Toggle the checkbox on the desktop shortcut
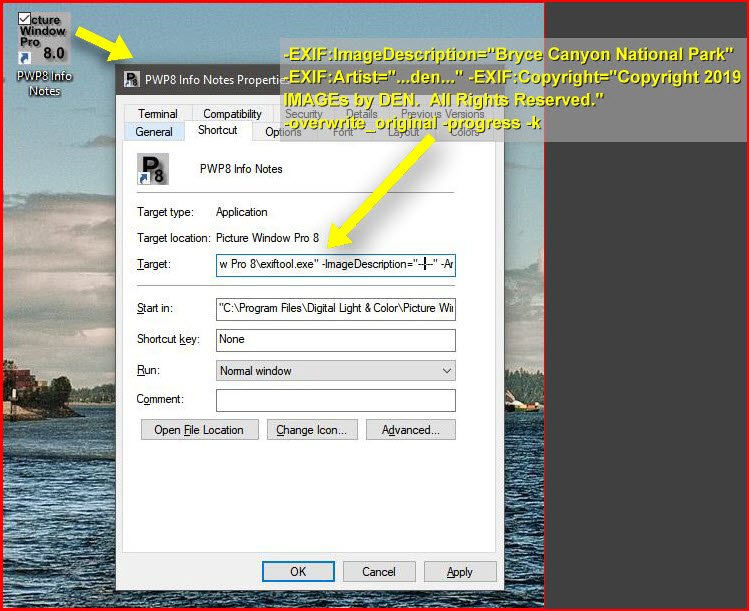Viewport: 749px width, 611px height. (x=25, y=18)
